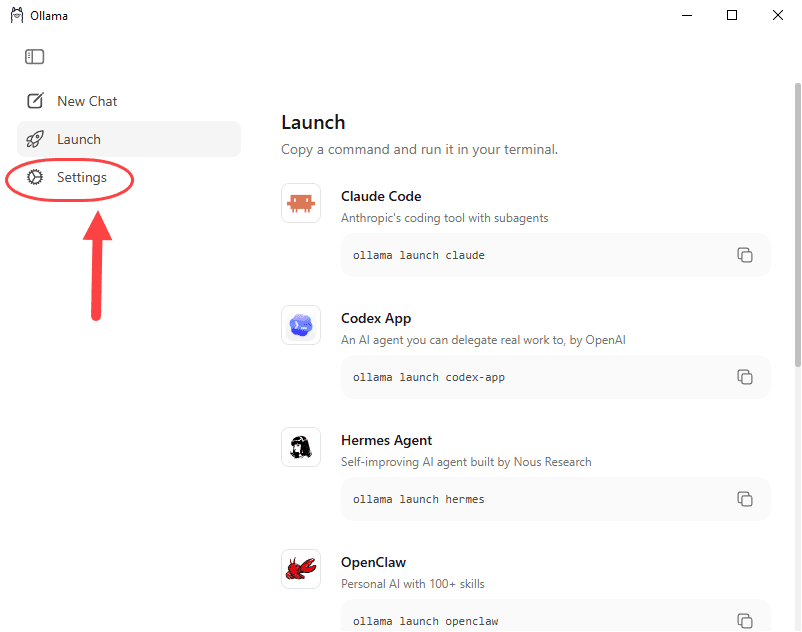Click the Codex App cloud icon
Image resolution: width=802 pixels, height=632 pixels.
301,325
